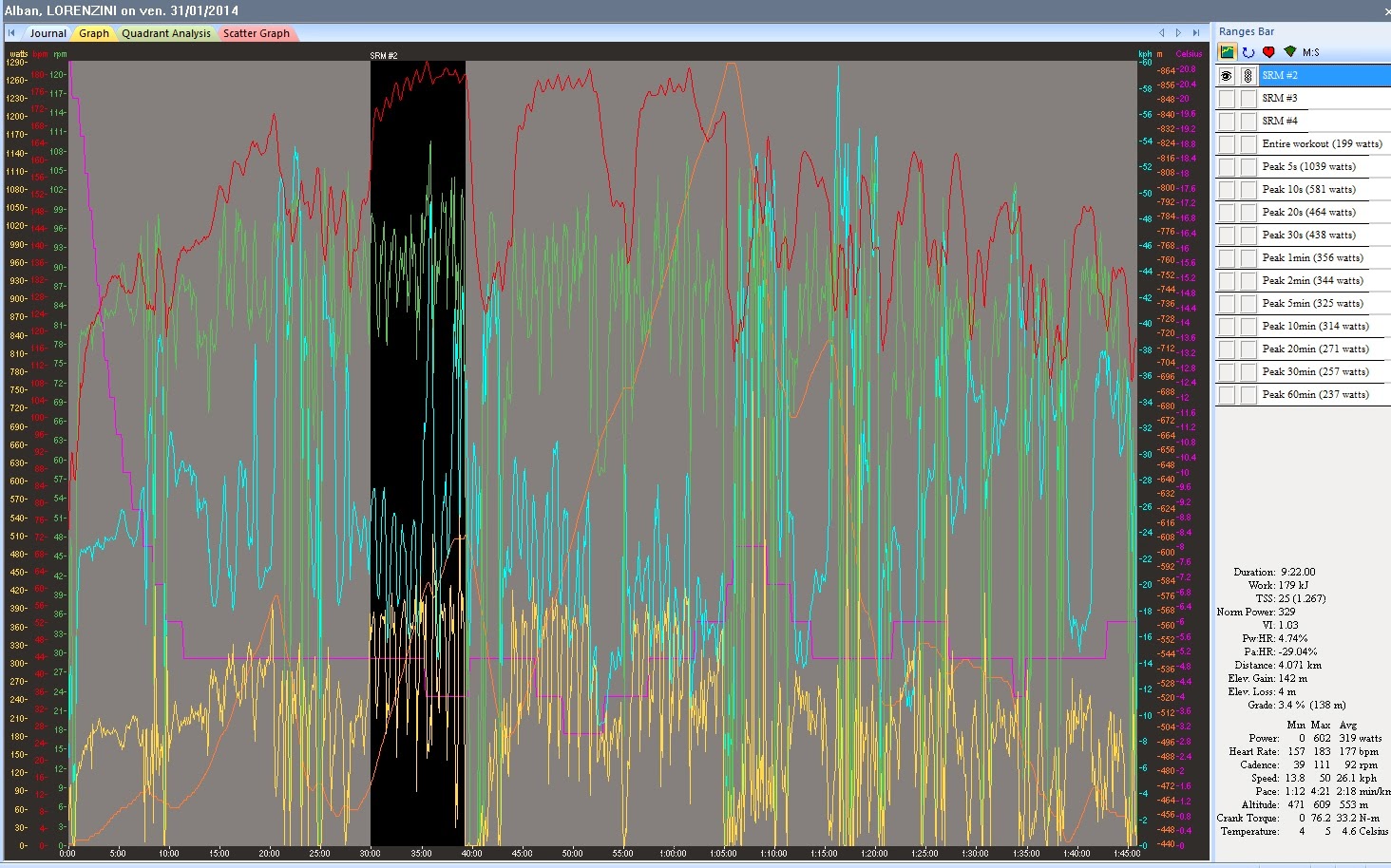This screenshot has width=1391, height=868.
Task: Tick the chain-column box for SRM #4
Action: click(x=1248, y=122)
